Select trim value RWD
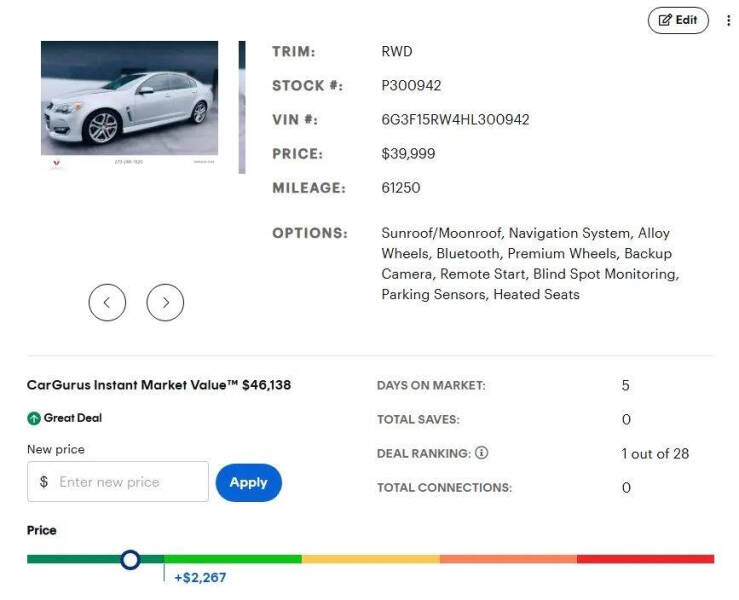Viewport: 739px width, 600px height. [397, 51]
